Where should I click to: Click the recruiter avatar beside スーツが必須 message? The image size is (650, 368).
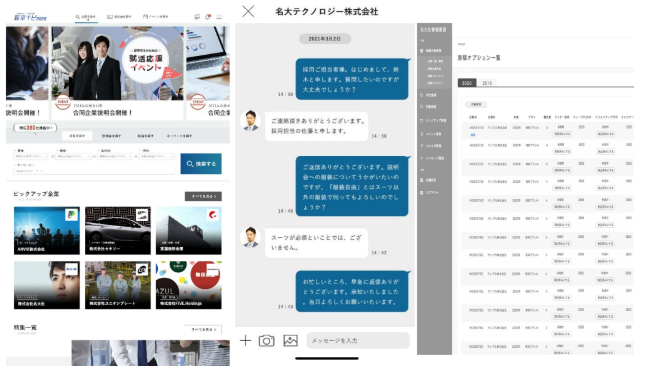[x=250, y=237]
